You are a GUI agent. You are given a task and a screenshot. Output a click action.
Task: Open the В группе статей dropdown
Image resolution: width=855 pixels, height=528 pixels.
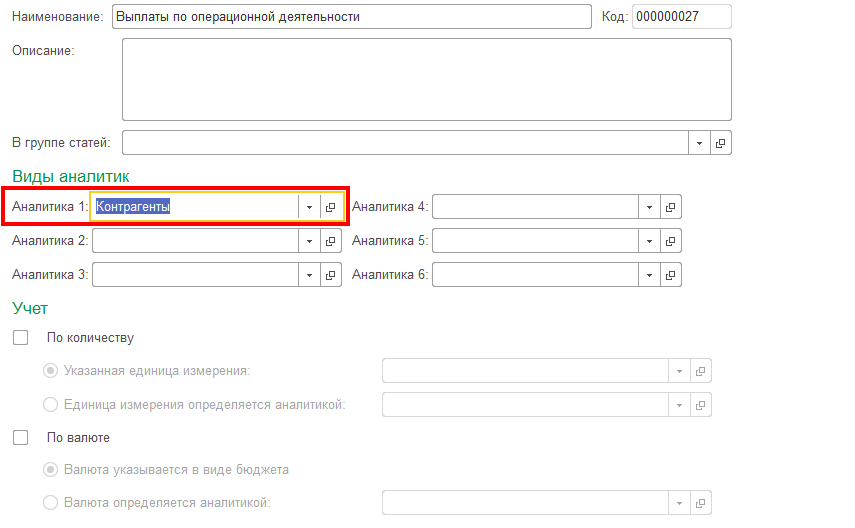tap(699, 143)
